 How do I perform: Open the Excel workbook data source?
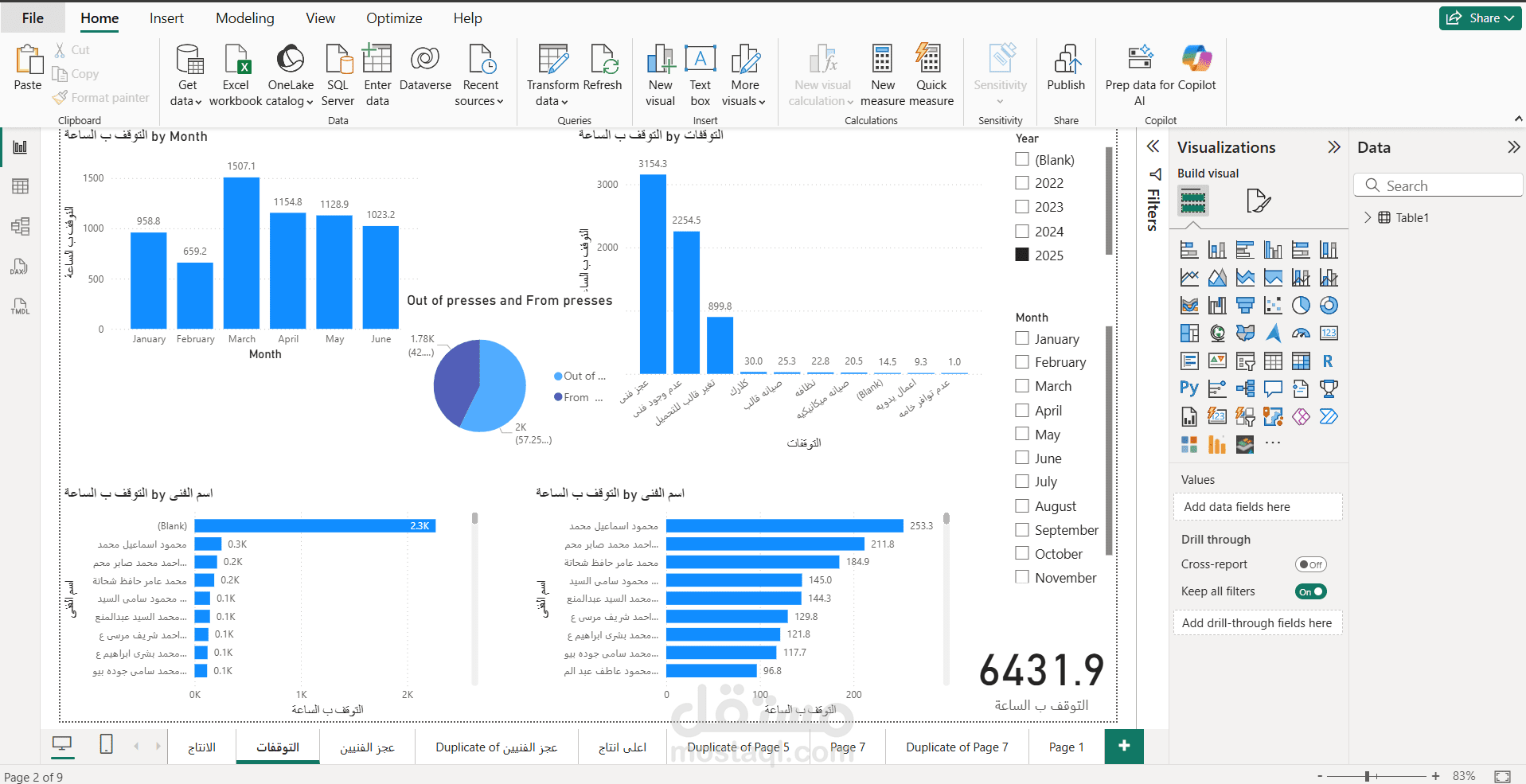[x=236, y=76]
